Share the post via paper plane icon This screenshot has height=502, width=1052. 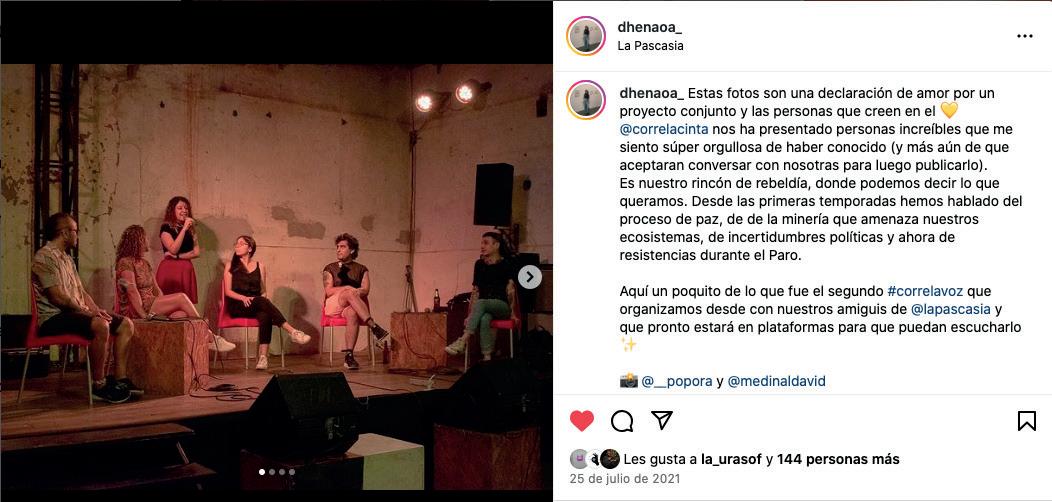click(x=662, y=420)
